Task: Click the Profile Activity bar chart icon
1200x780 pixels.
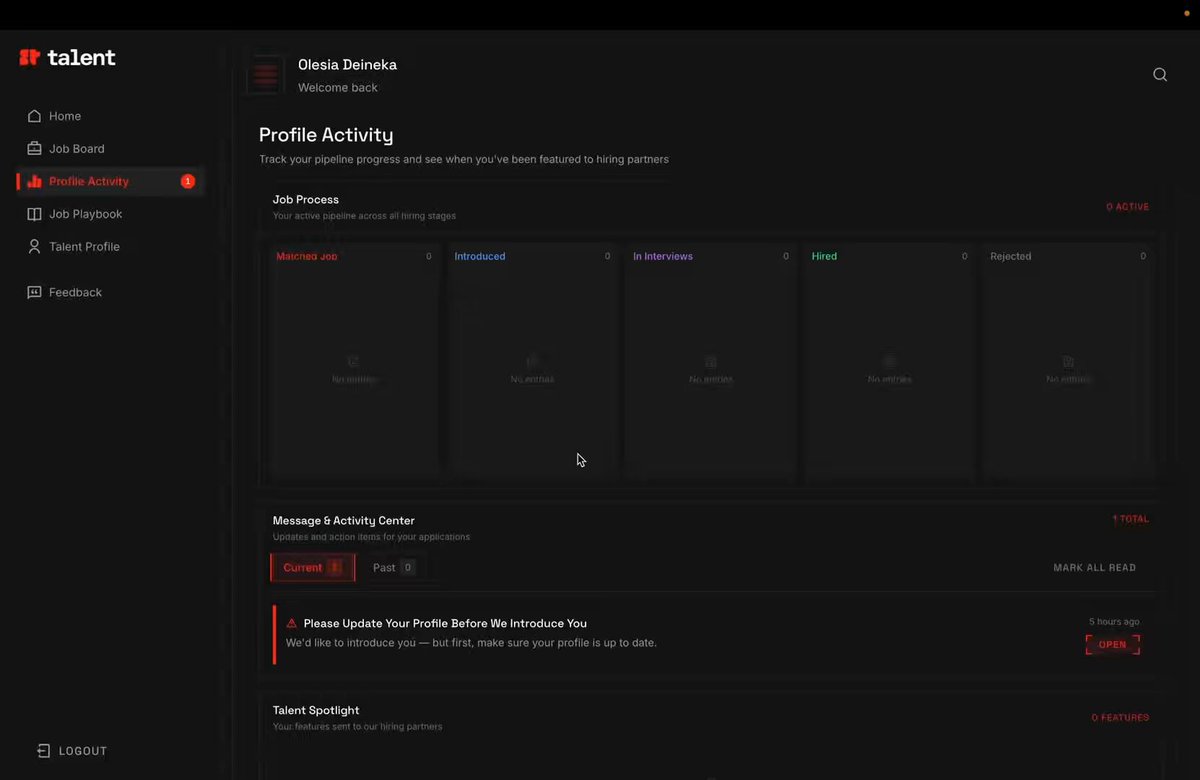Action: point(34,181)
